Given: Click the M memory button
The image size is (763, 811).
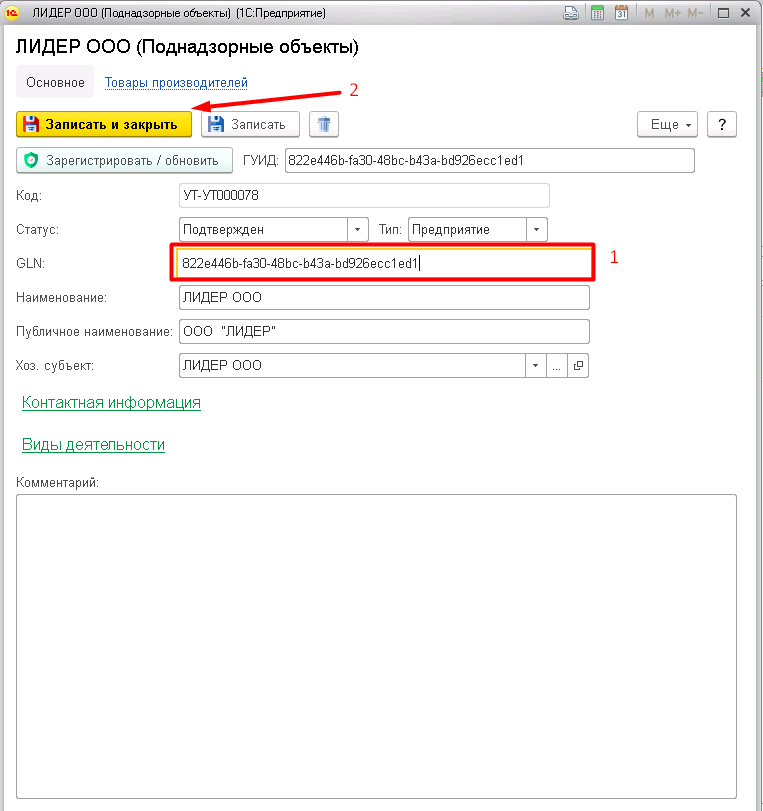Looking at the screenshot, I should pos(649,13).
